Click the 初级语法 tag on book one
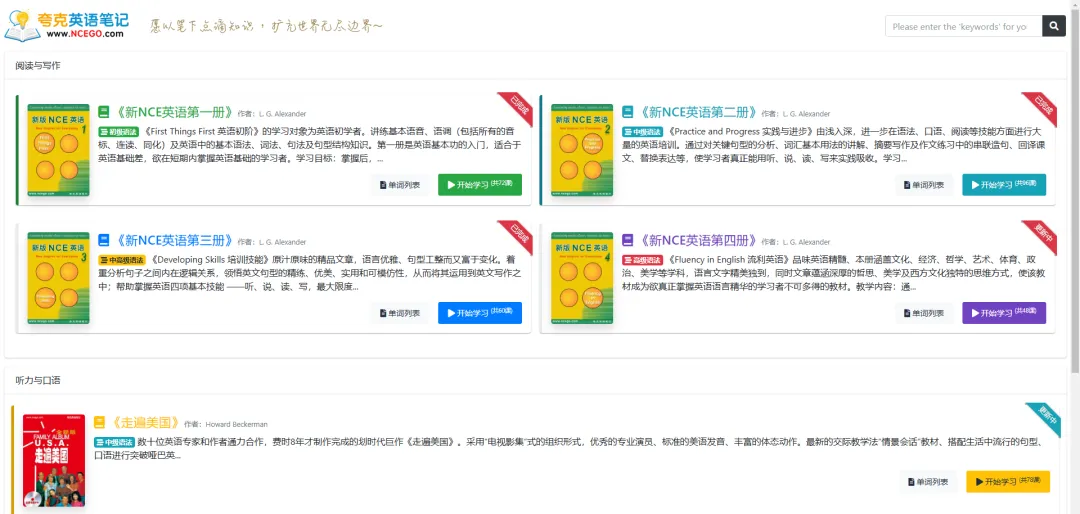The width and height of the screenshot is (1080, 514). [118, 132]
